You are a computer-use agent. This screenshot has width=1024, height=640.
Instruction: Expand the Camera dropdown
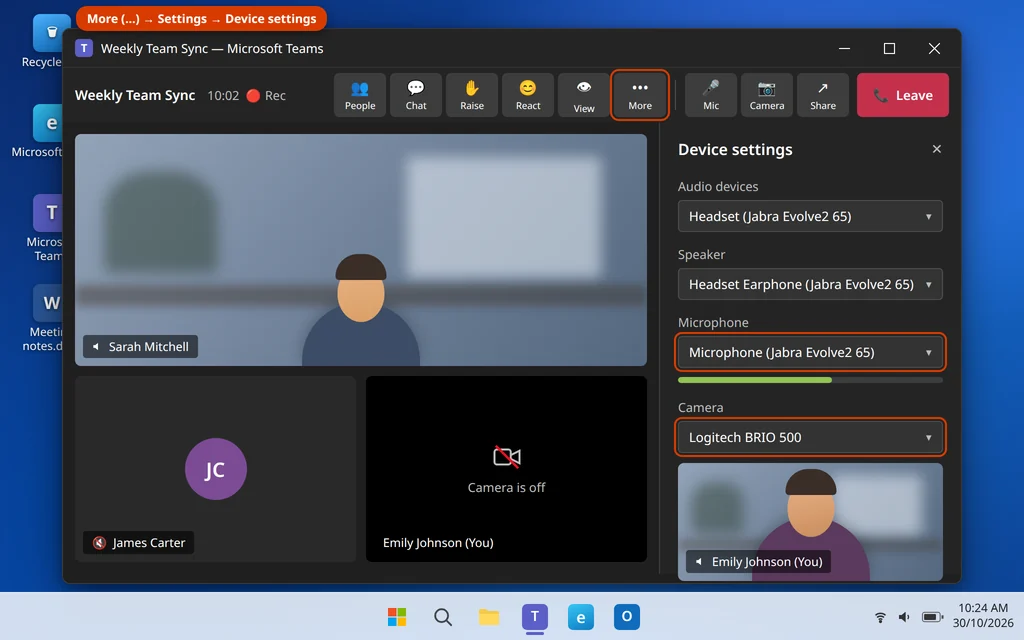click(x=810, y=438)
